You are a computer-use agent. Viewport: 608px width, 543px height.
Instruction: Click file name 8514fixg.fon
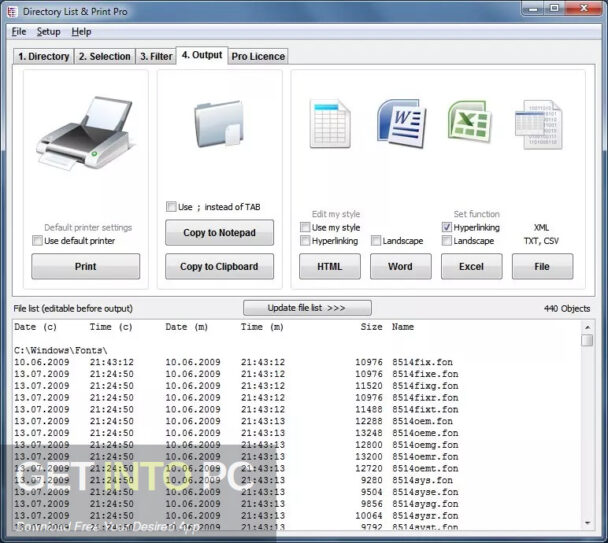point(425,386)
